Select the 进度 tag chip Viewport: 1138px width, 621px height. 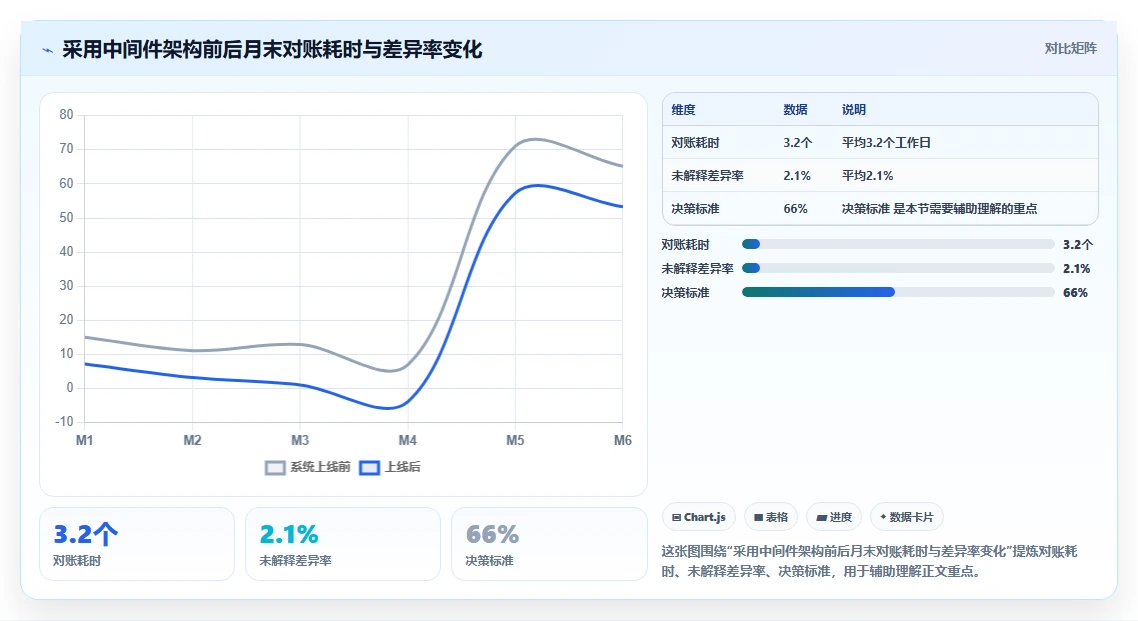[834, 517]
